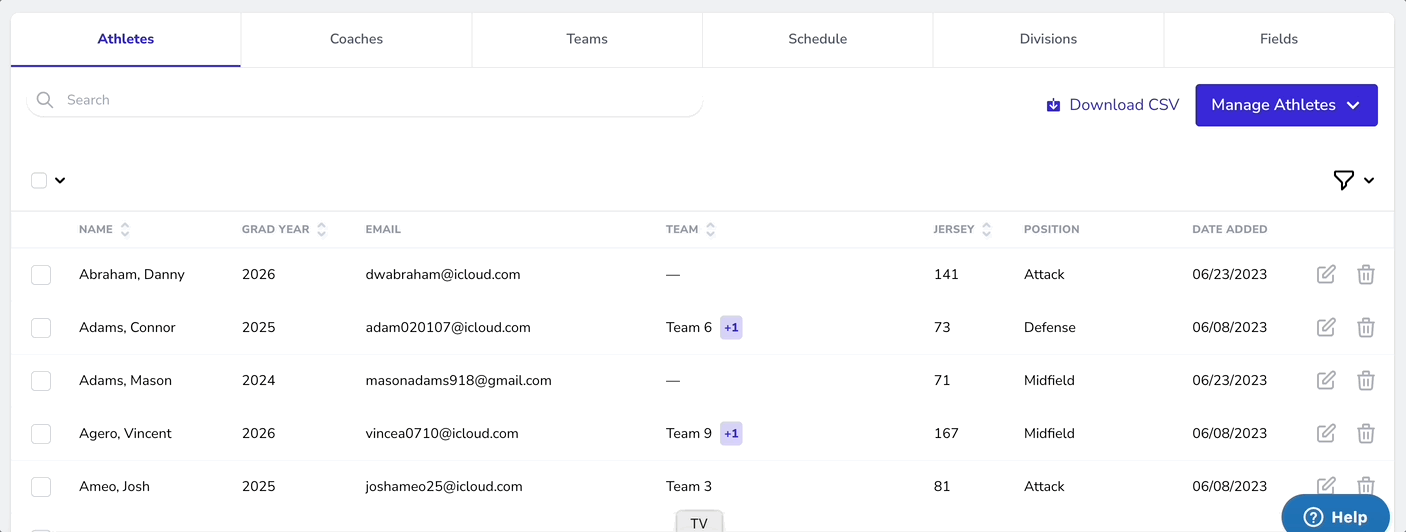Click edit pencil for Adams, Mason
The image size is (1406, 532).
(x=1326, y=380)
